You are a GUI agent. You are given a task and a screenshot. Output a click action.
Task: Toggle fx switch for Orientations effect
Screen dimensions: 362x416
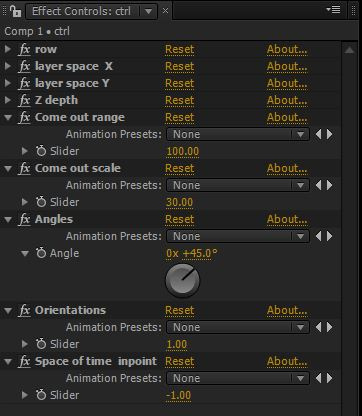pos(25,311)
